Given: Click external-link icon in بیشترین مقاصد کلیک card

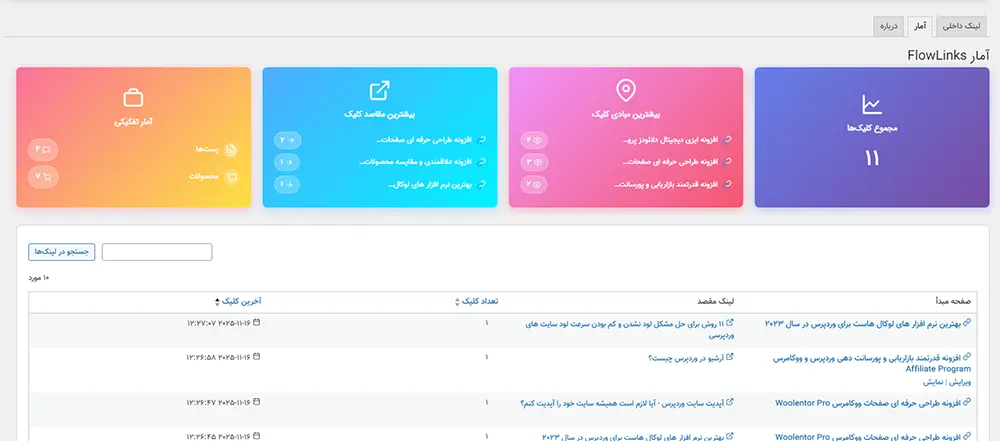Looking at the screenshot, I should [379, 91].
